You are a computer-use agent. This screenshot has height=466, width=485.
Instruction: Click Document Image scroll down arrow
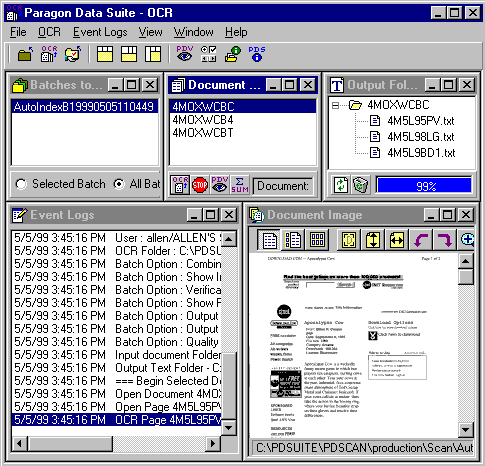466,429
